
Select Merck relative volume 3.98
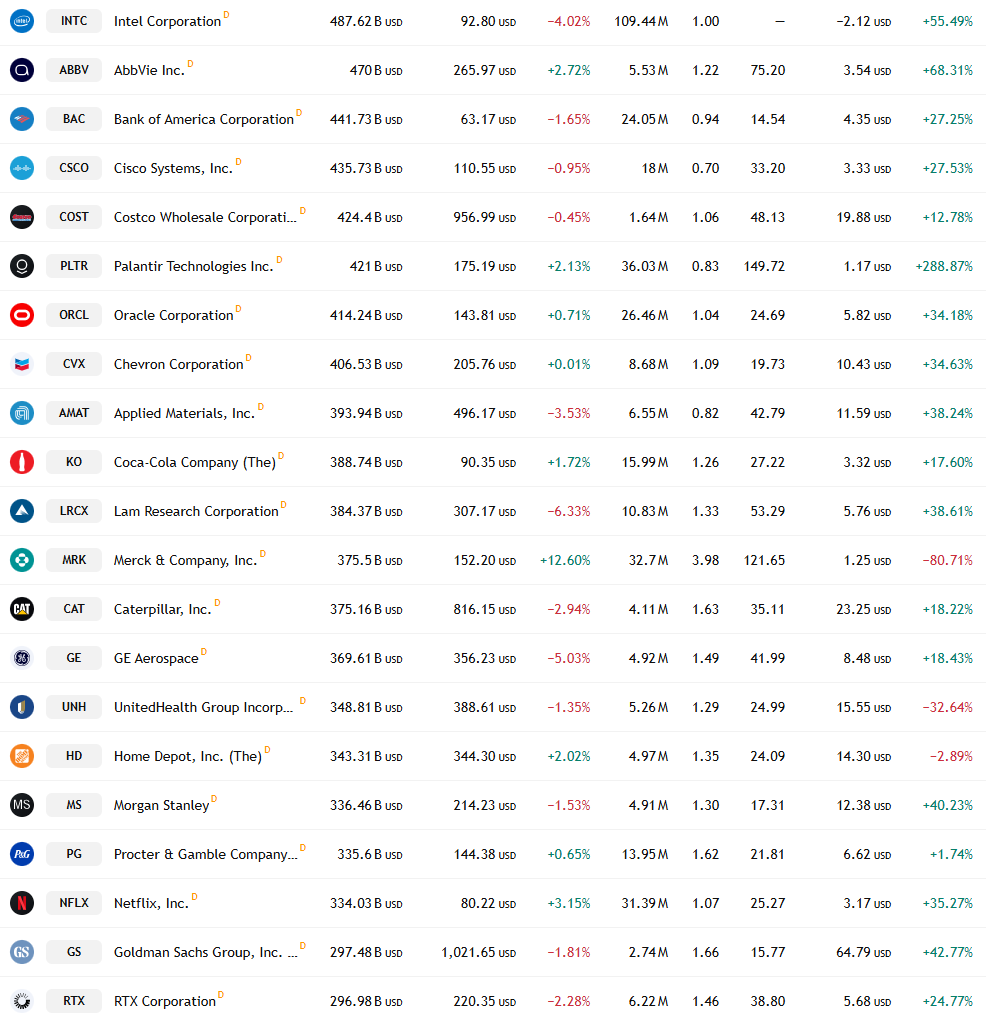[x=705, y=560]
